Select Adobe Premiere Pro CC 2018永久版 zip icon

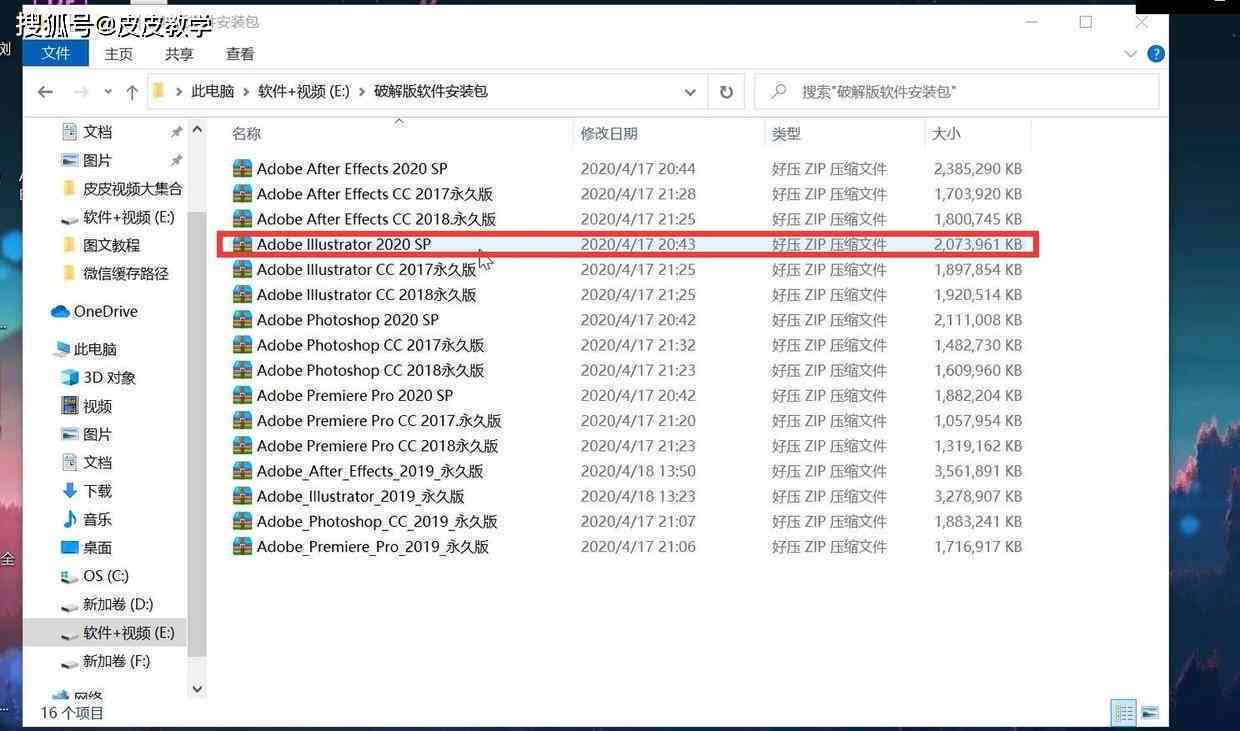242,446
